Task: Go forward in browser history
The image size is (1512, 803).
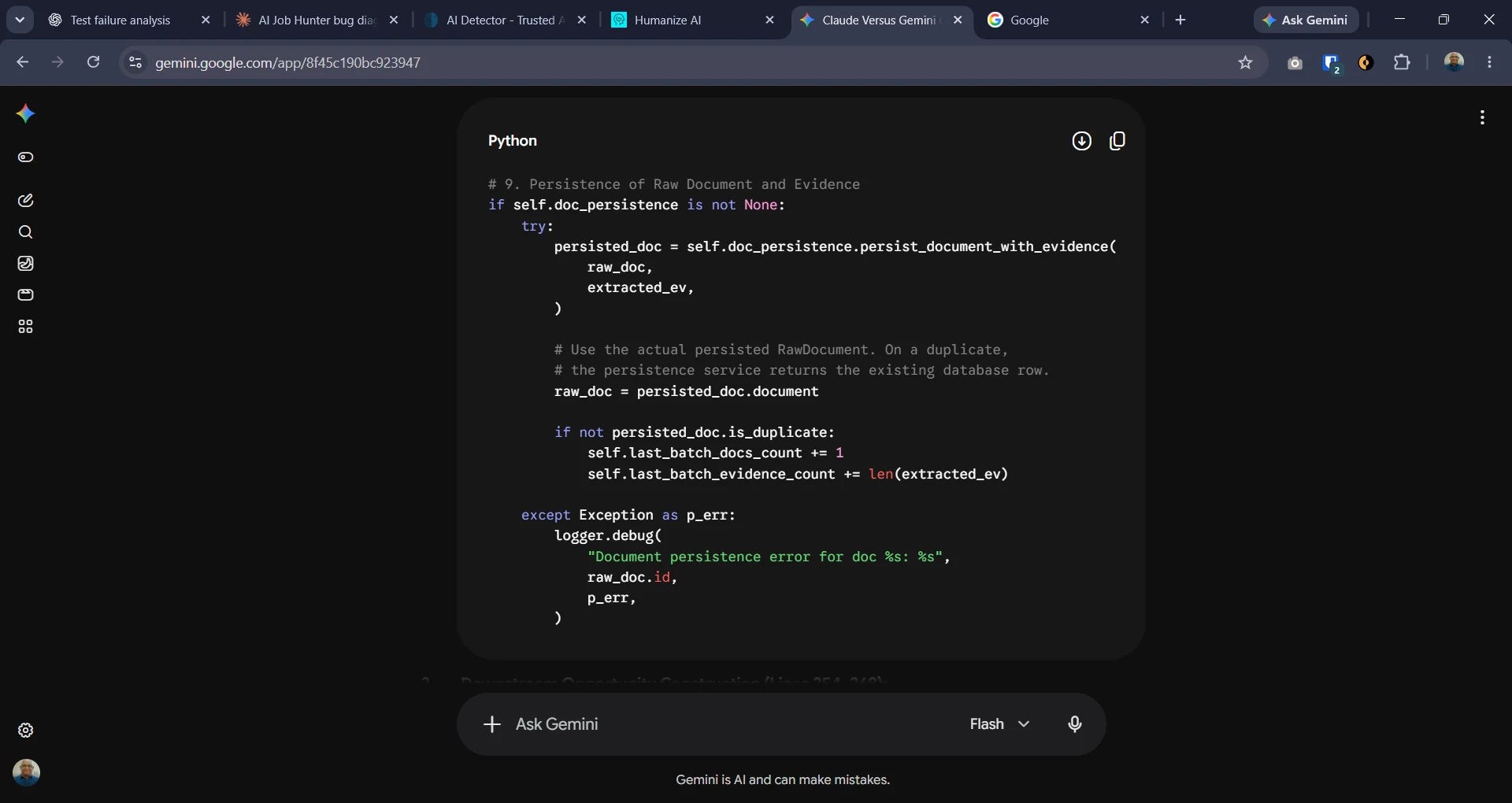Action: pyautogui.click(x=57, y=62)
